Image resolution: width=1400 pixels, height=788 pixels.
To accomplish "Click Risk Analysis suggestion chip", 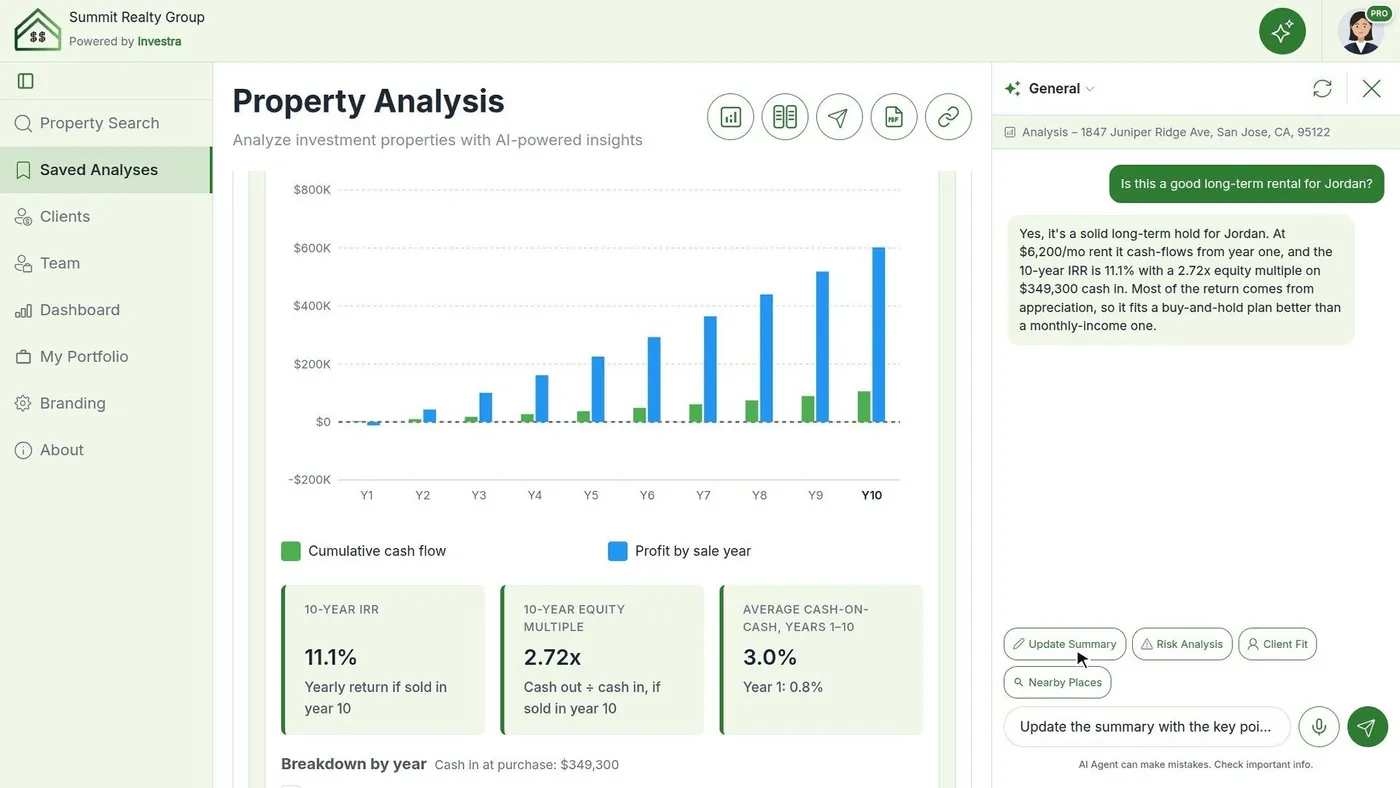I will [1182, 644].
